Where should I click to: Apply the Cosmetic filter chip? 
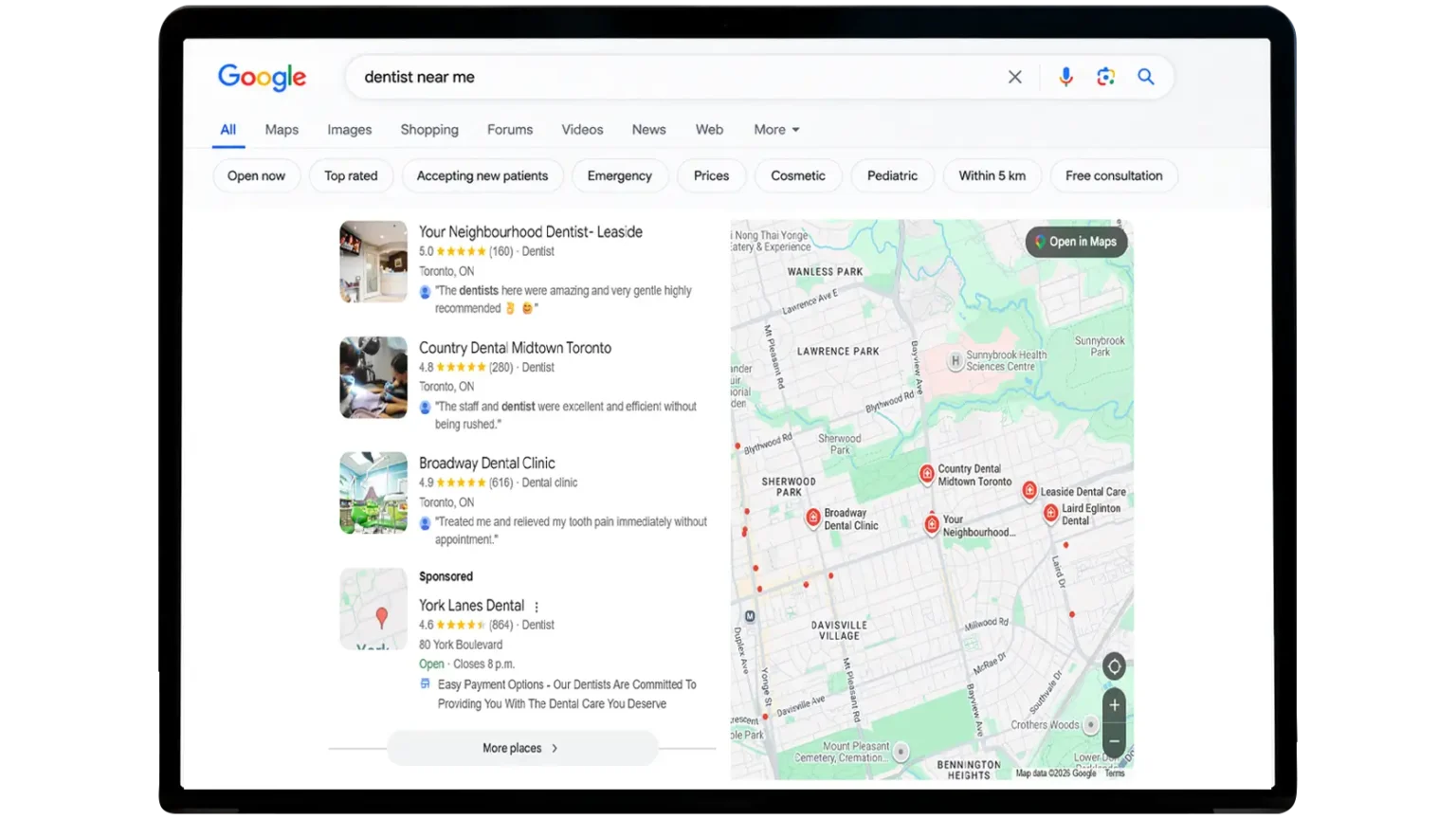[798, 175]
